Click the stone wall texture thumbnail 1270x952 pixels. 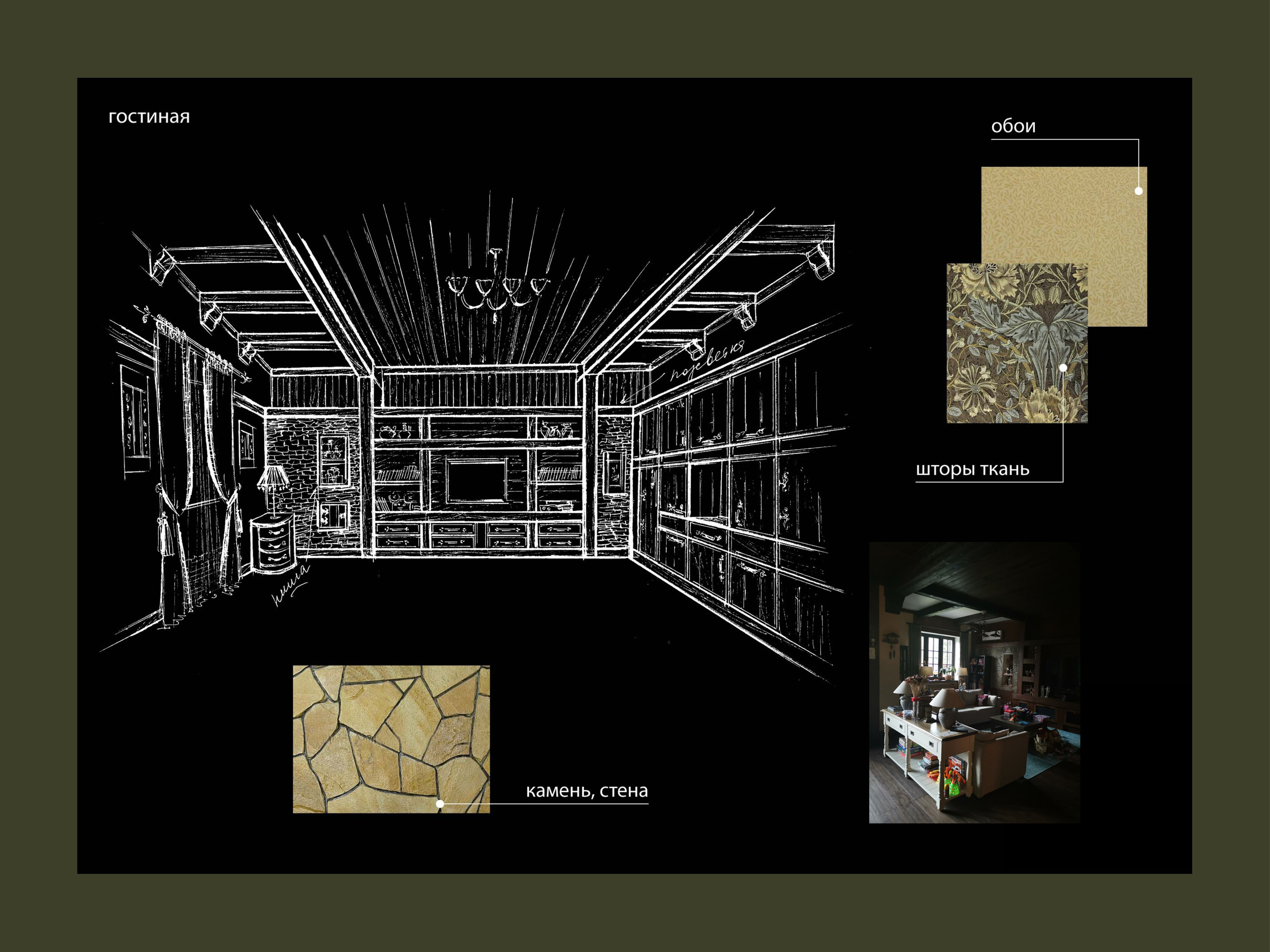click(x=391, y=739)
